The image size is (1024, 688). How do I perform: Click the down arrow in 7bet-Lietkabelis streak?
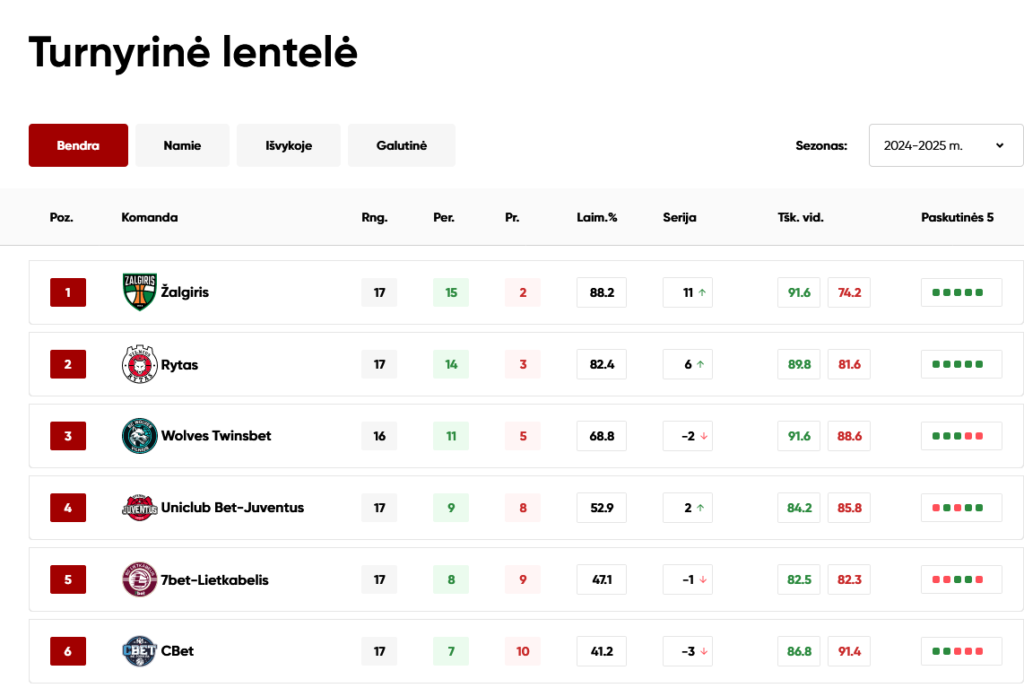(703, 580)
